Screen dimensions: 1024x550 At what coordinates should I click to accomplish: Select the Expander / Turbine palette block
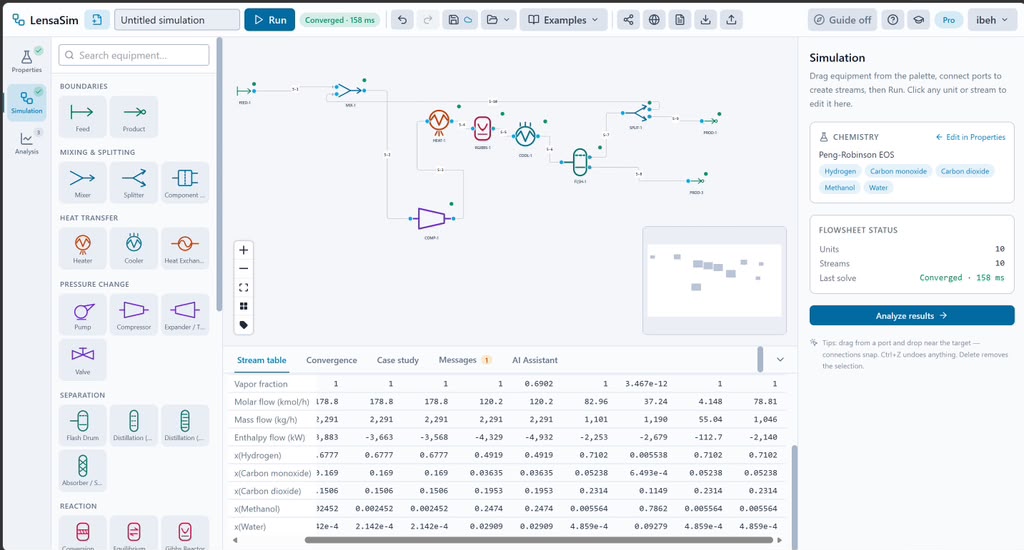[185, 314]
